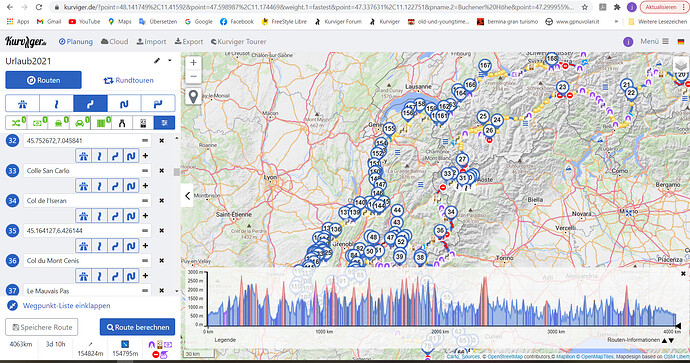The image size is (690, 363).
Task: Click the Col du Mont Cenis input field
Action: (87, 260)
